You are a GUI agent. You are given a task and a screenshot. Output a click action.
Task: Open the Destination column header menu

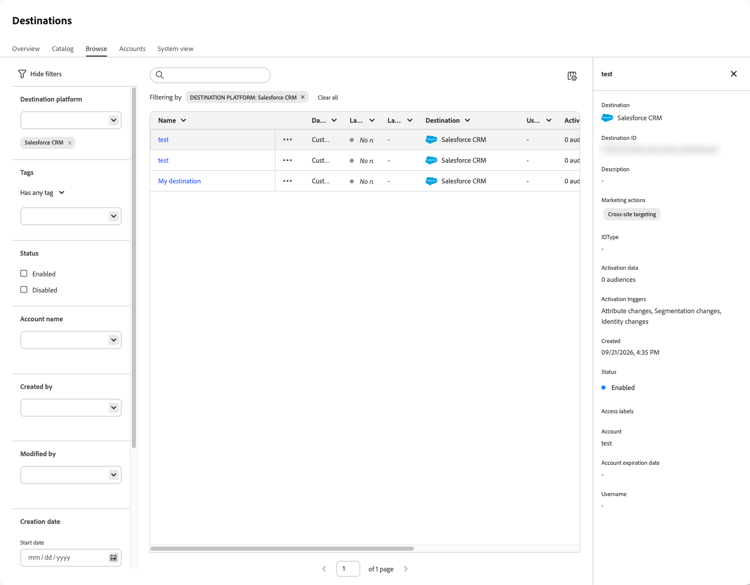click(467, 121)
